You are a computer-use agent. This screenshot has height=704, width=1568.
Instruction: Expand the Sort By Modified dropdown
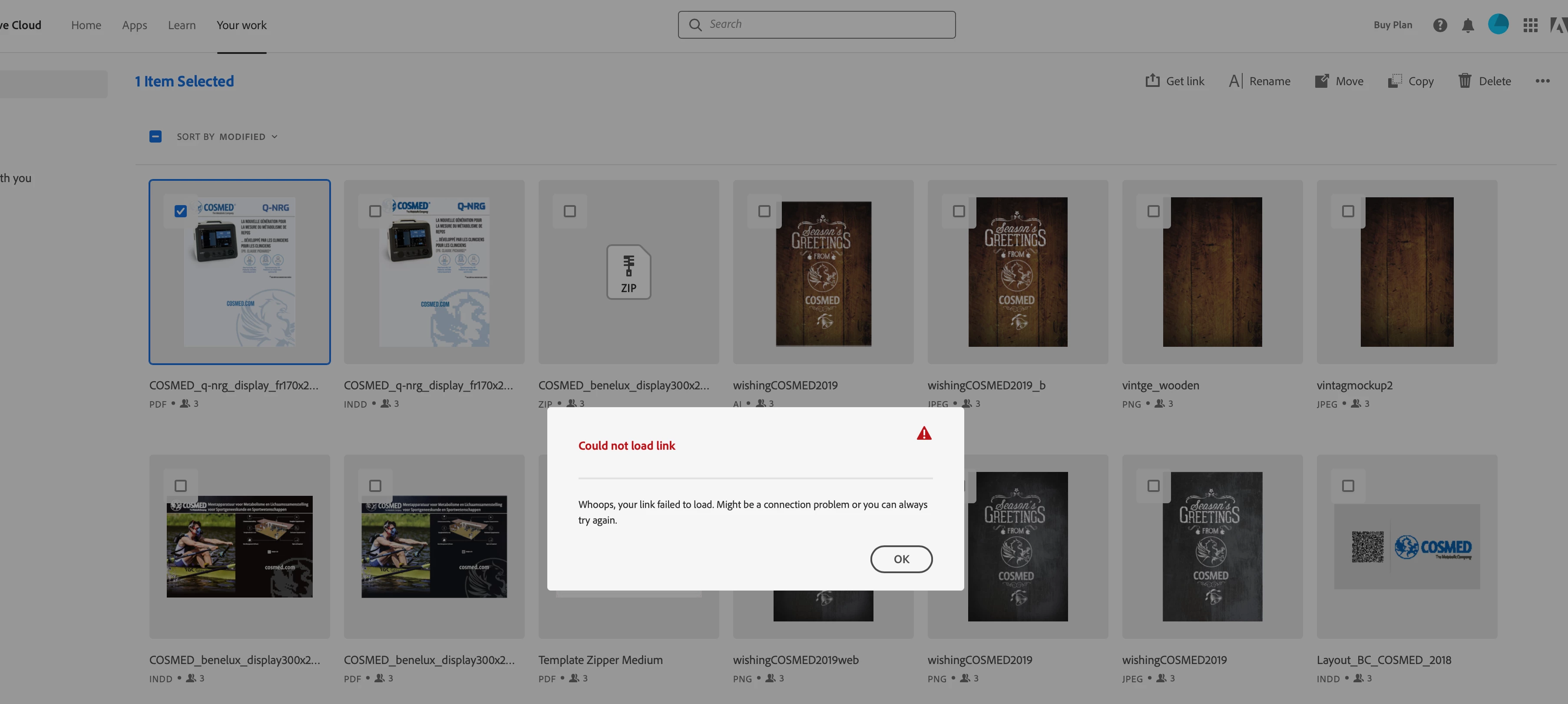[227, 136]
